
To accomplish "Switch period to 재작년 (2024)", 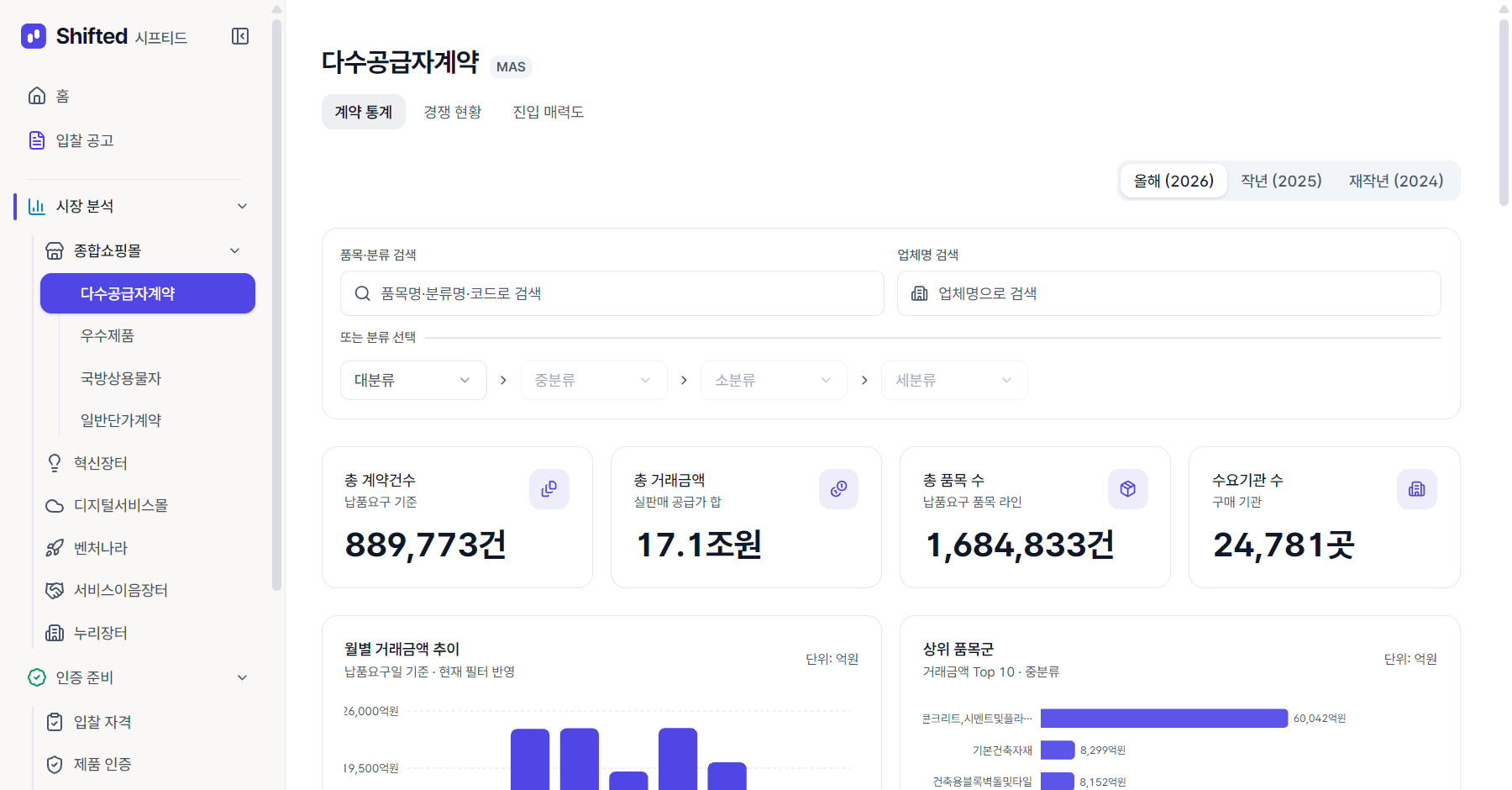I will click(x=1396, y=181).
